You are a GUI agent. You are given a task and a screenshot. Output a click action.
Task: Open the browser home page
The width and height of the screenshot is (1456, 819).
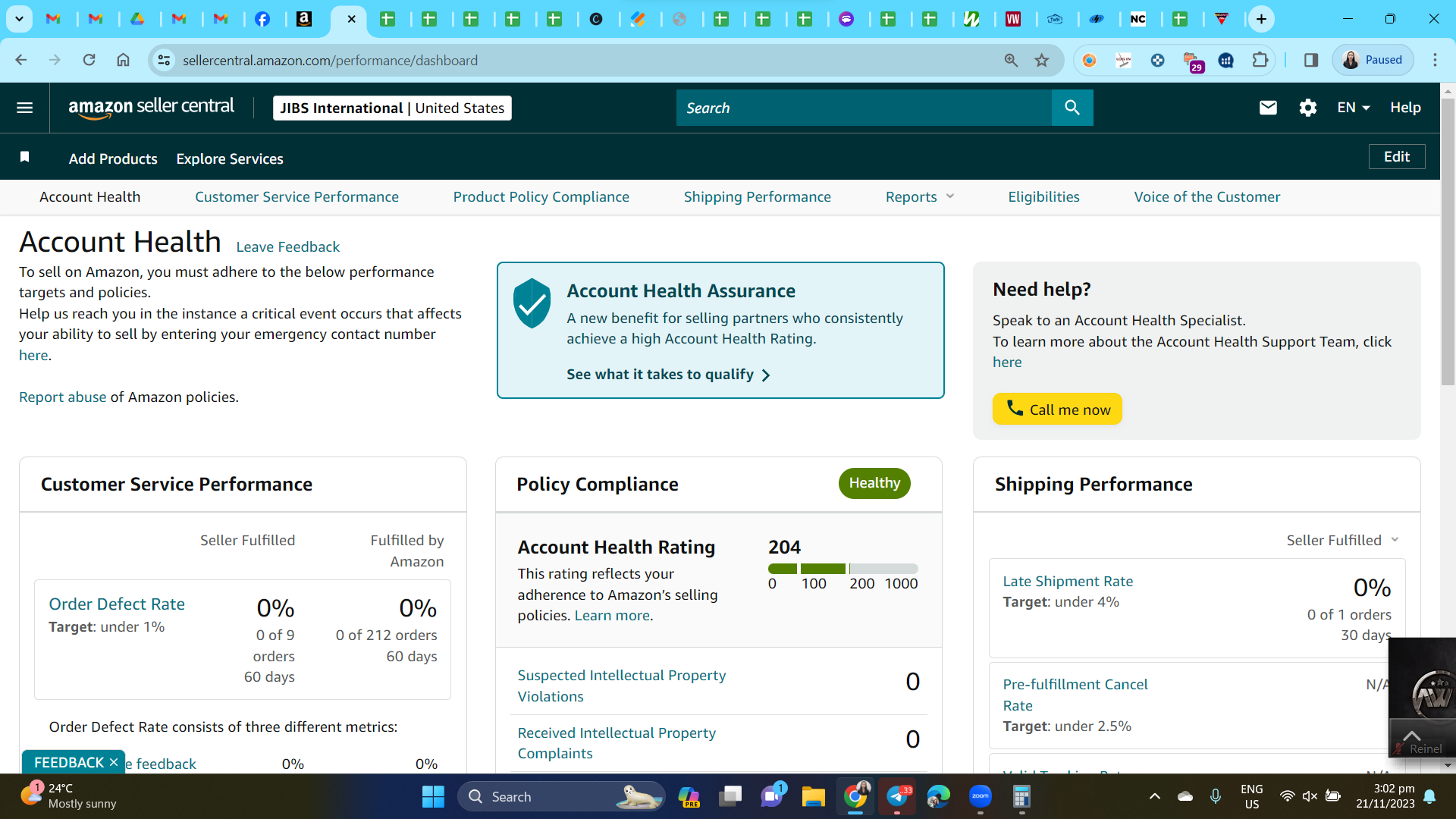[x=123, y=60]
